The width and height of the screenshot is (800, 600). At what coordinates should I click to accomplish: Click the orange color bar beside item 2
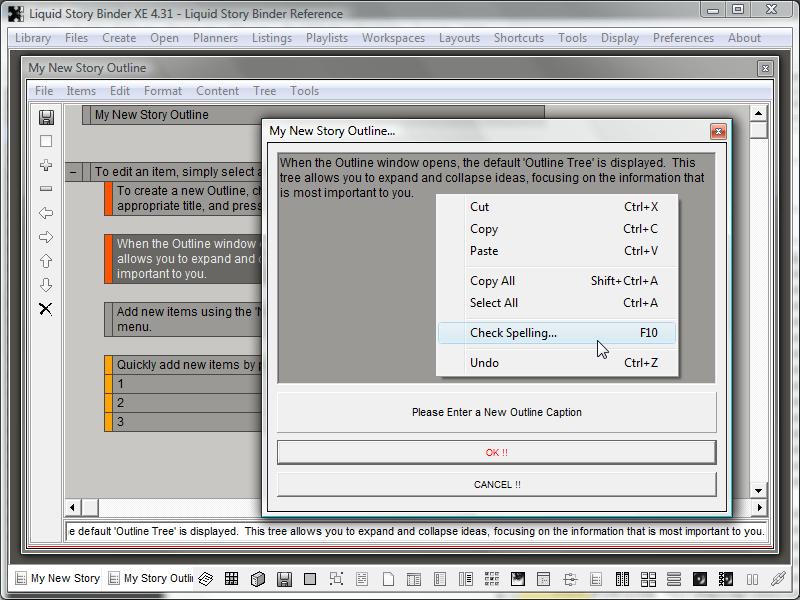(x=109, y=403)
